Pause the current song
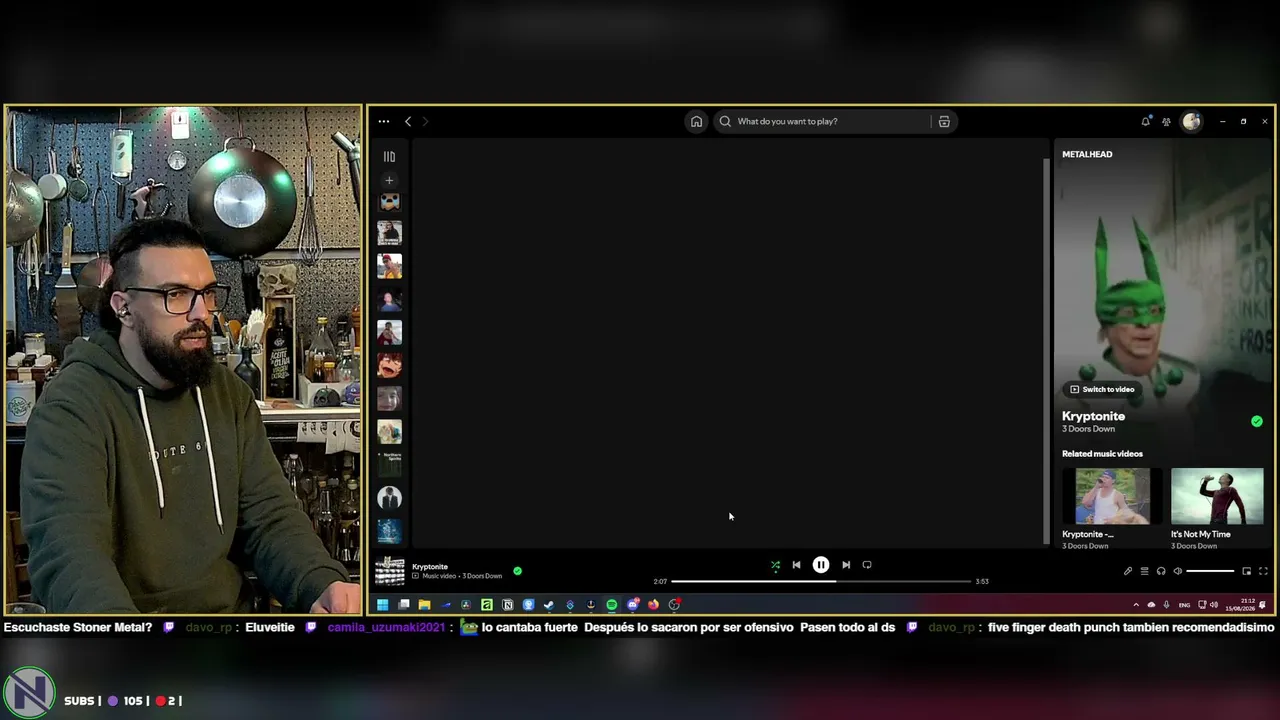1280x720 pixels. (x=821, y=565)
